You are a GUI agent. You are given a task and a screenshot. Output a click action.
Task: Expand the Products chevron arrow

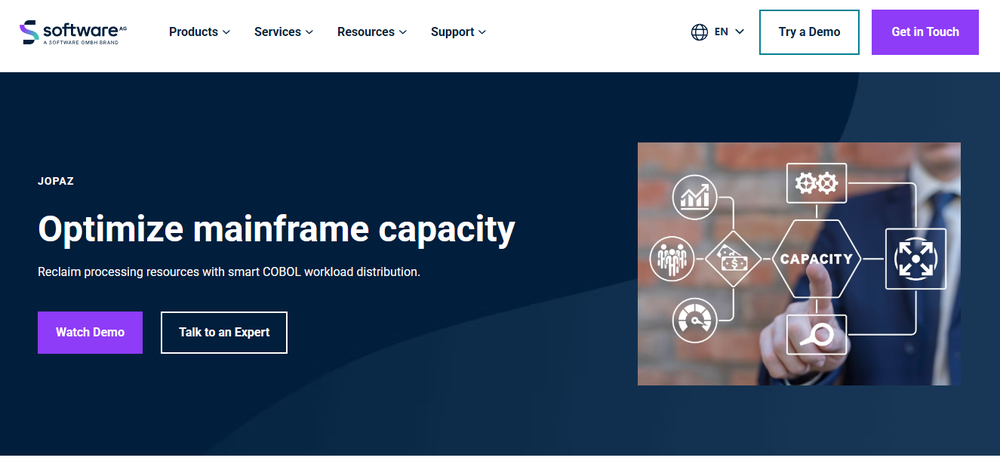pos(226,32)
